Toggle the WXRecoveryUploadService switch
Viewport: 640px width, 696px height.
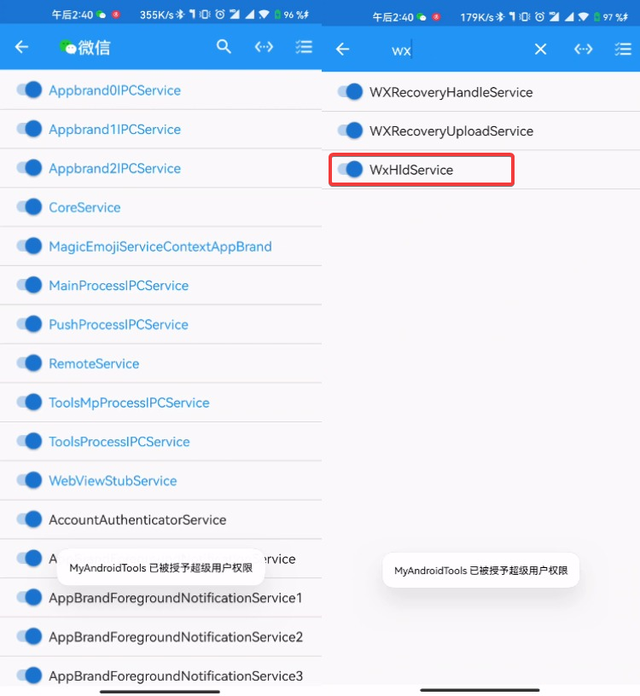(x=350, y=131)
